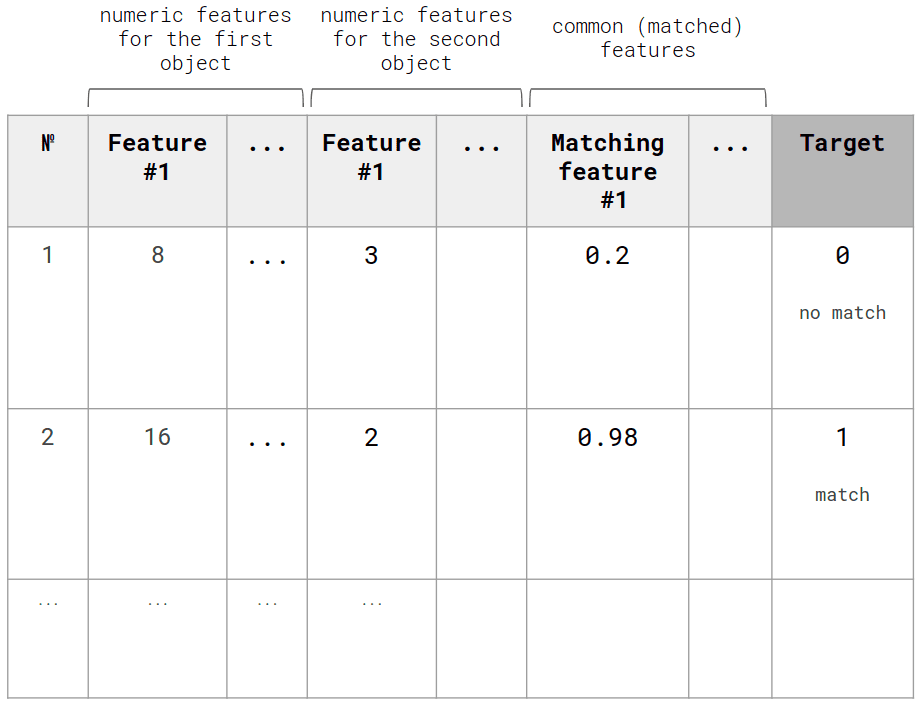Click the ellipsis header before the Target column
The width and height of the screenshot is (921, 703).
pos(730,146)
